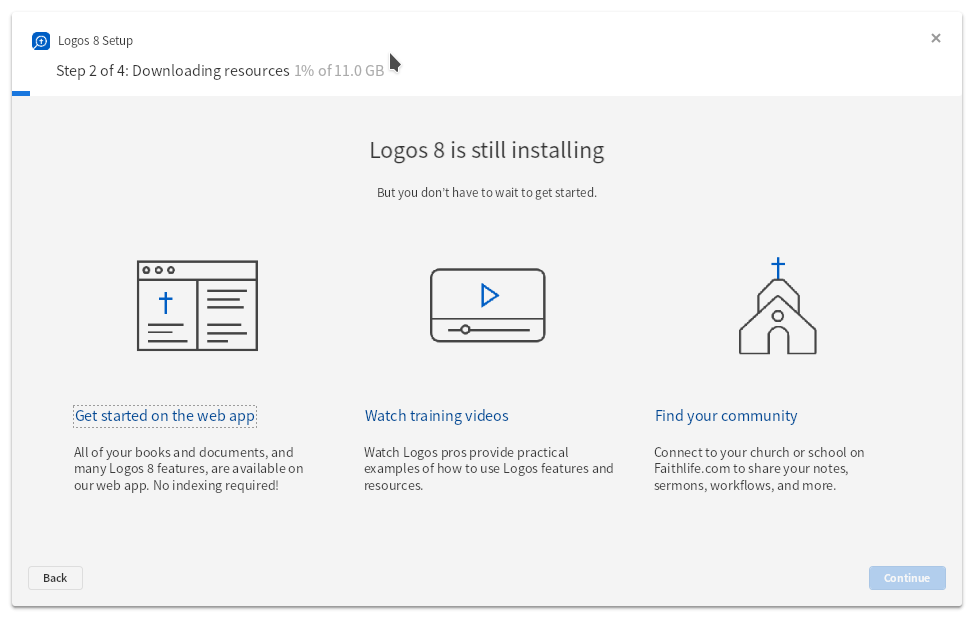The width and height of the screenshot is (974, 618).
Task: Open the Watch training videos link
Action: [436, 416]
